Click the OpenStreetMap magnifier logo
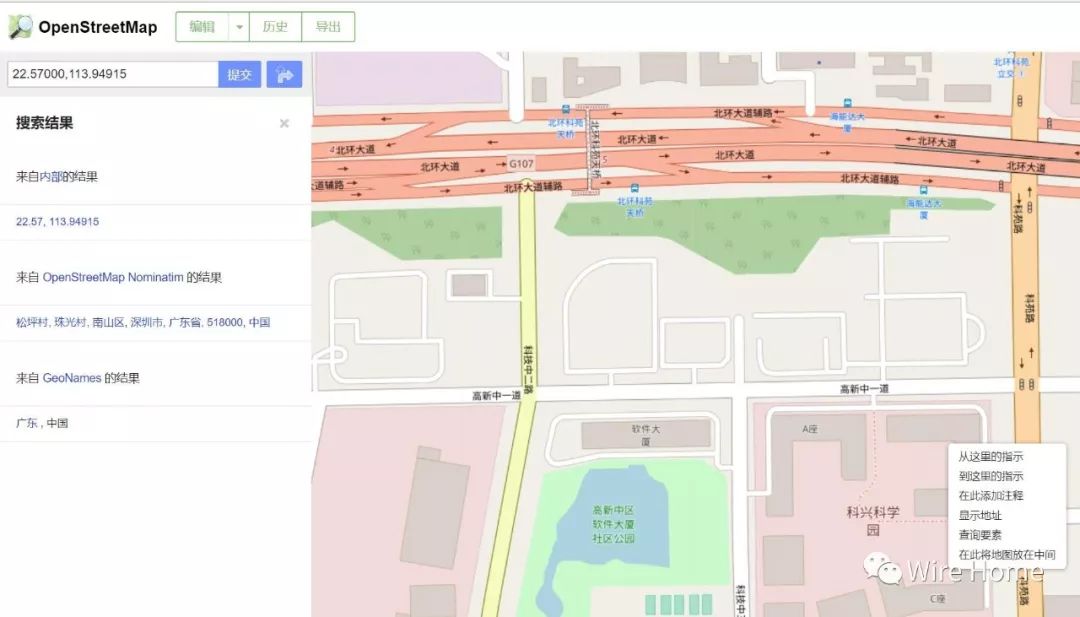1080x617 pixels. click(21, 27)
